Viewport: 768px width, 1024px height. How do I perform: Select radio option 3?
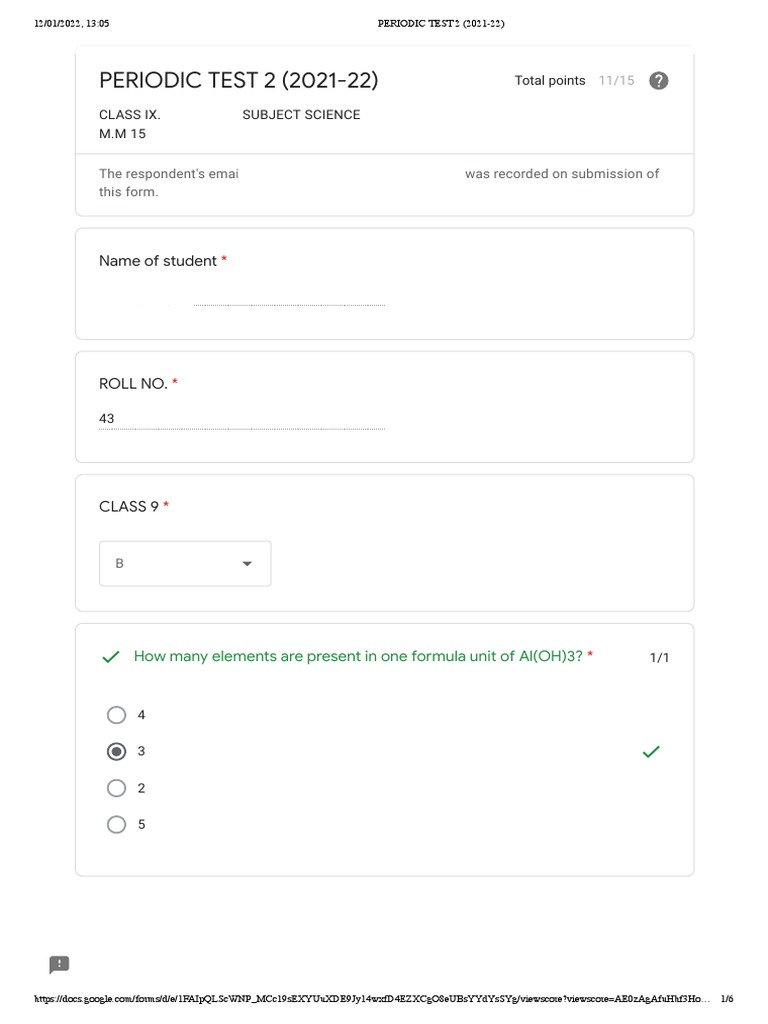click(x=117, y=751)
